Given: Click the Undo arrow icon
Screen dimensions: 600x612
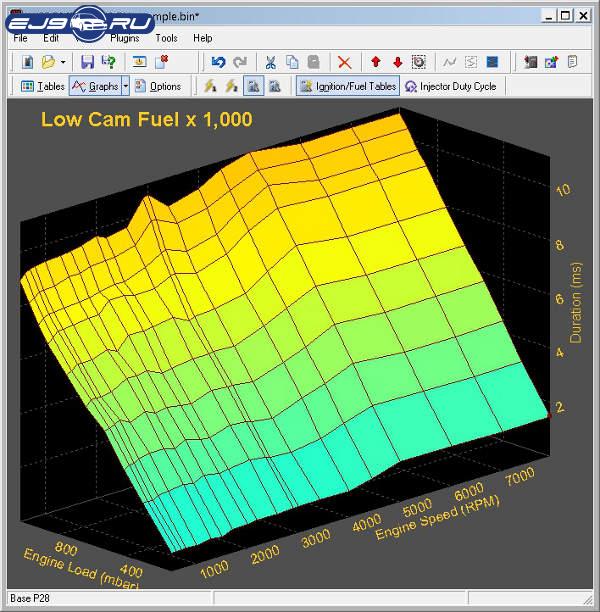Looking at the screenshot, I should pyautogui.click(x=220, y=62).
